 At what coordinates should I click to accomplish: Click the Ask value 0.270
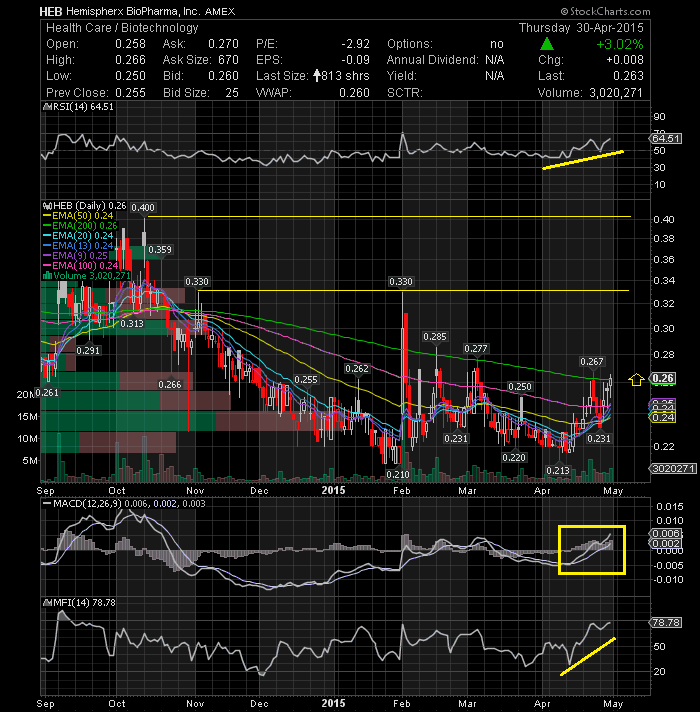tap(223, 44)
